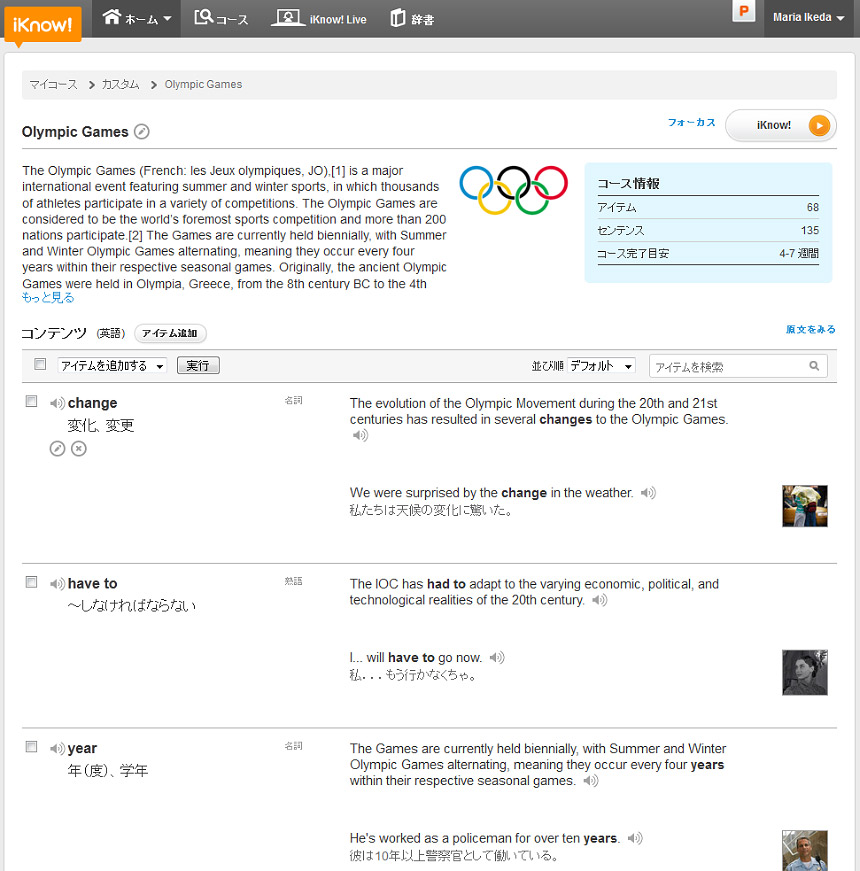Click the コース完了目安 value 4-7 週間

click(x=799, y=253)
